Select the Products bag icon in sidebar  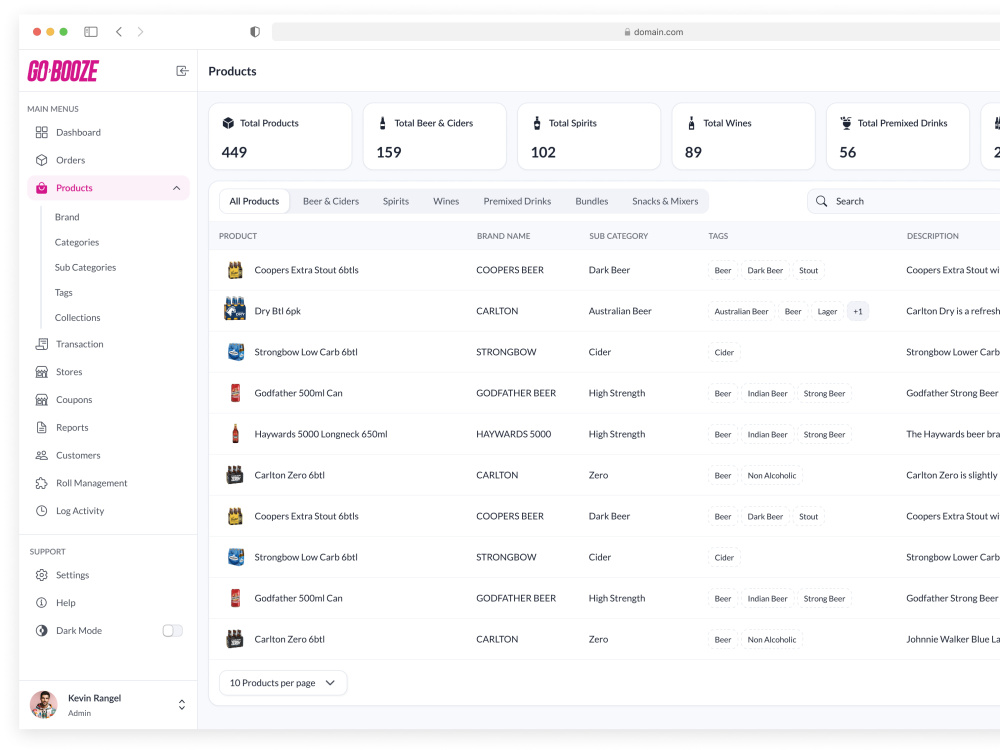[41, 188]
